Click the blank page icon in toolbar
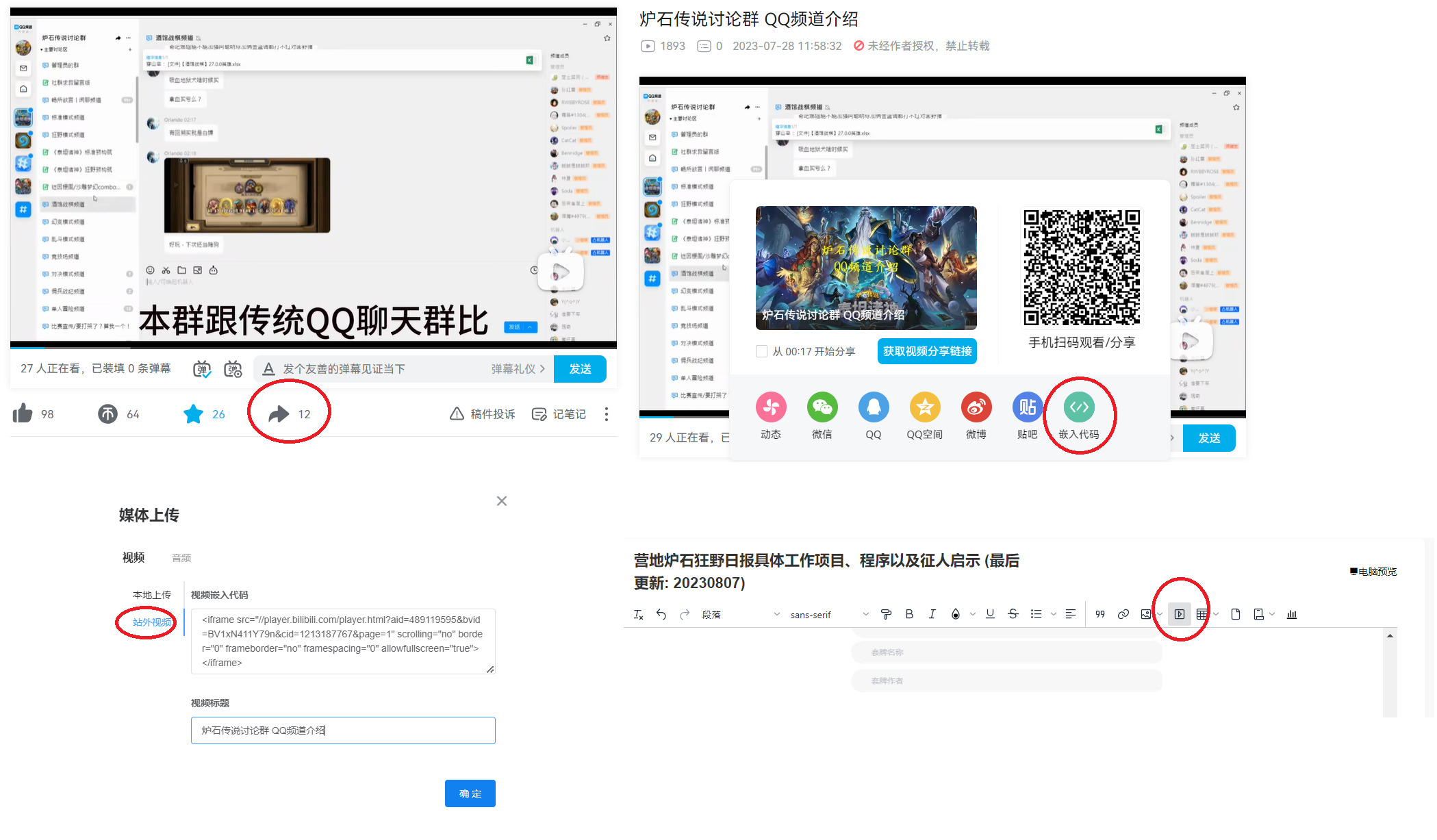This screenshot has height=840, width=1437. point(1236,615)
